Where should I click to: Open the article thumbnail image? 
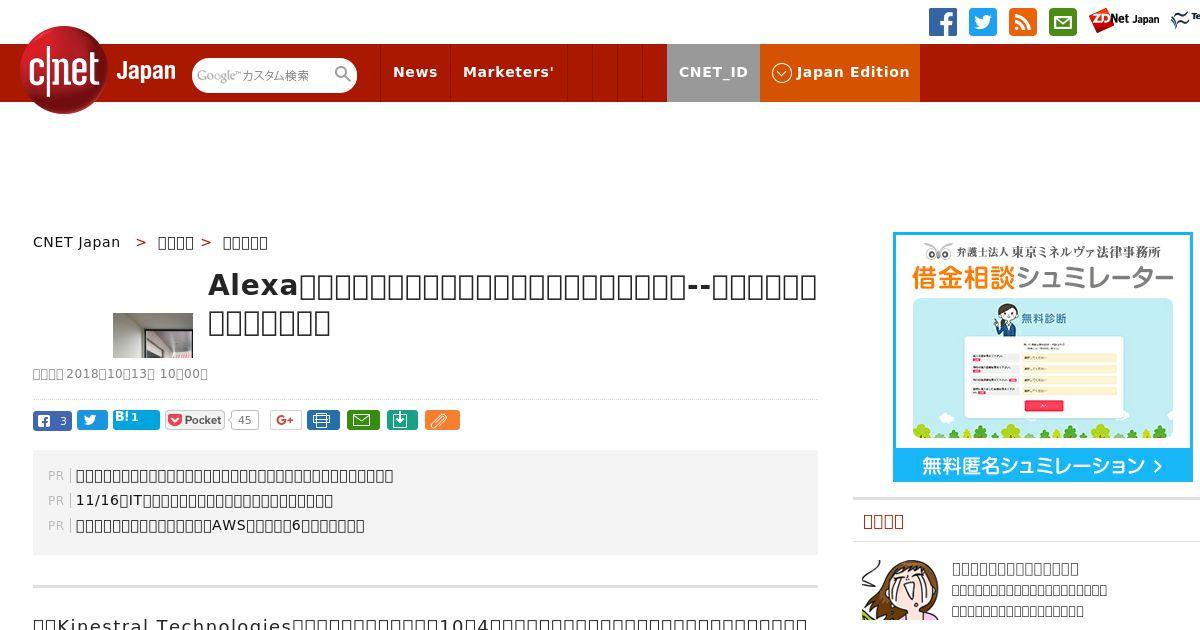click(153, 335)
